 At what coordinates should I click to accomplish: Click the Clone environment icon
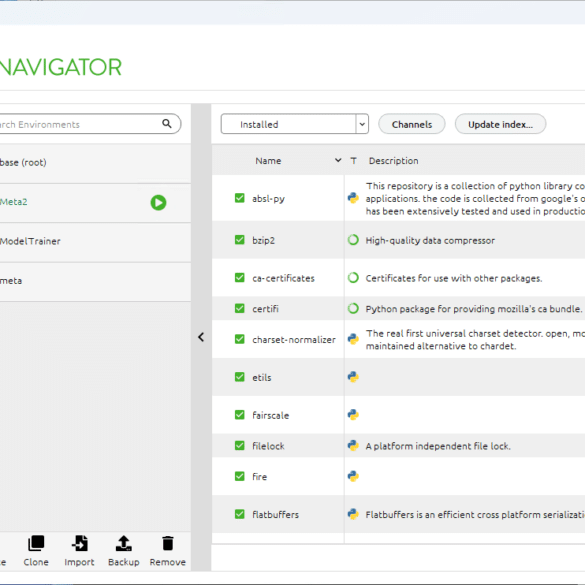pos(36,543)
